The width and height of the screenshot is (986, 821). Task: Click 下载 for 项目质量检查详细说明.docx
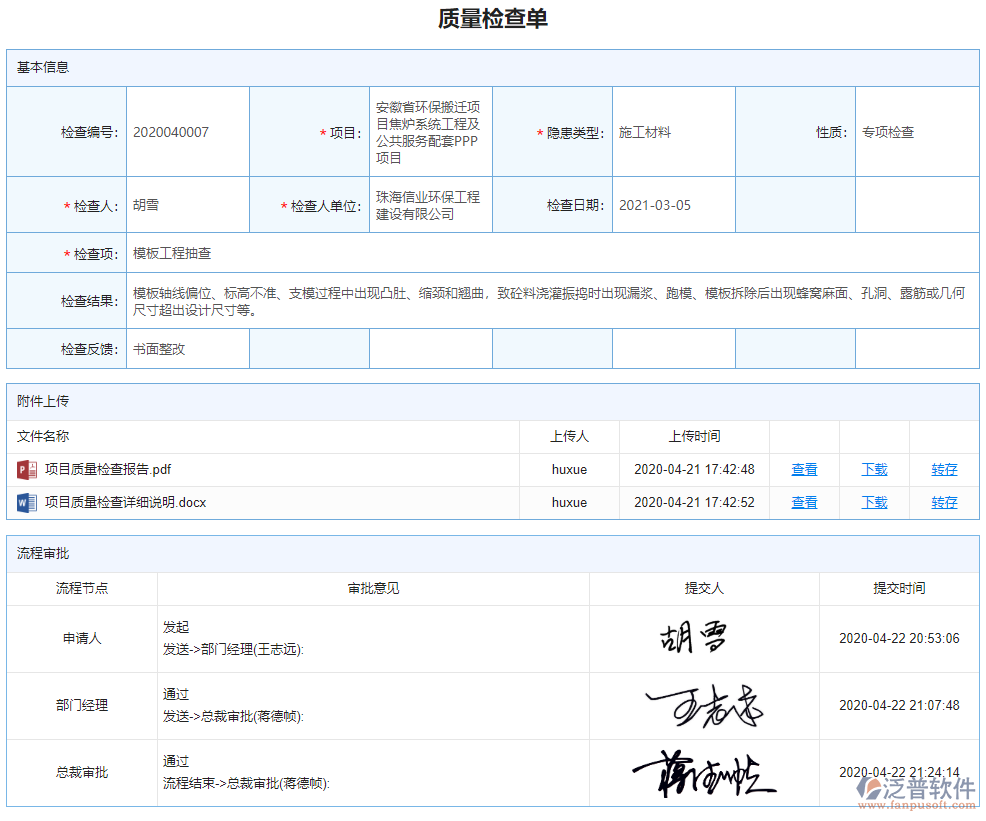click(x=873, y=502)
